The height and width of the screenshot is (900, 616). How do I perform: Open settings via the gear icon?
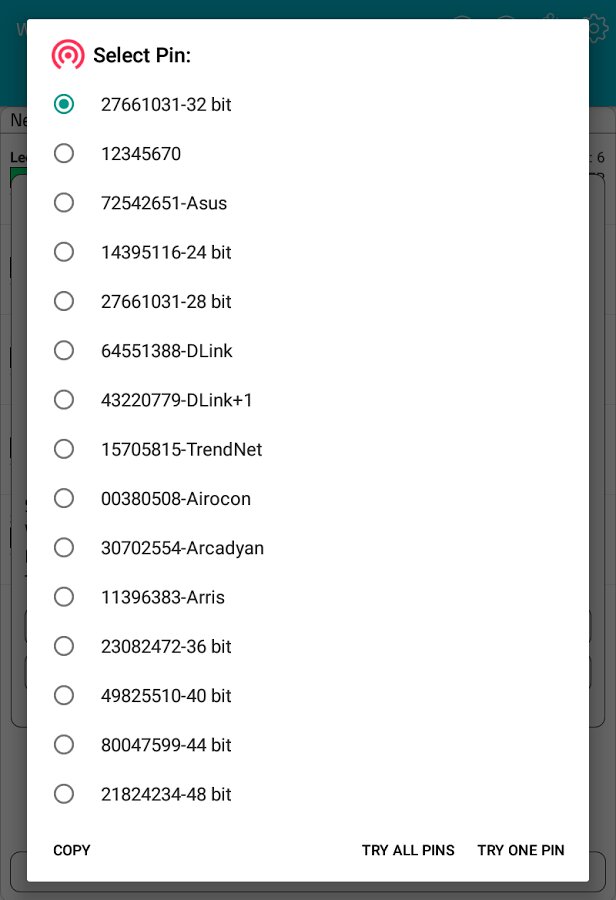598,28
